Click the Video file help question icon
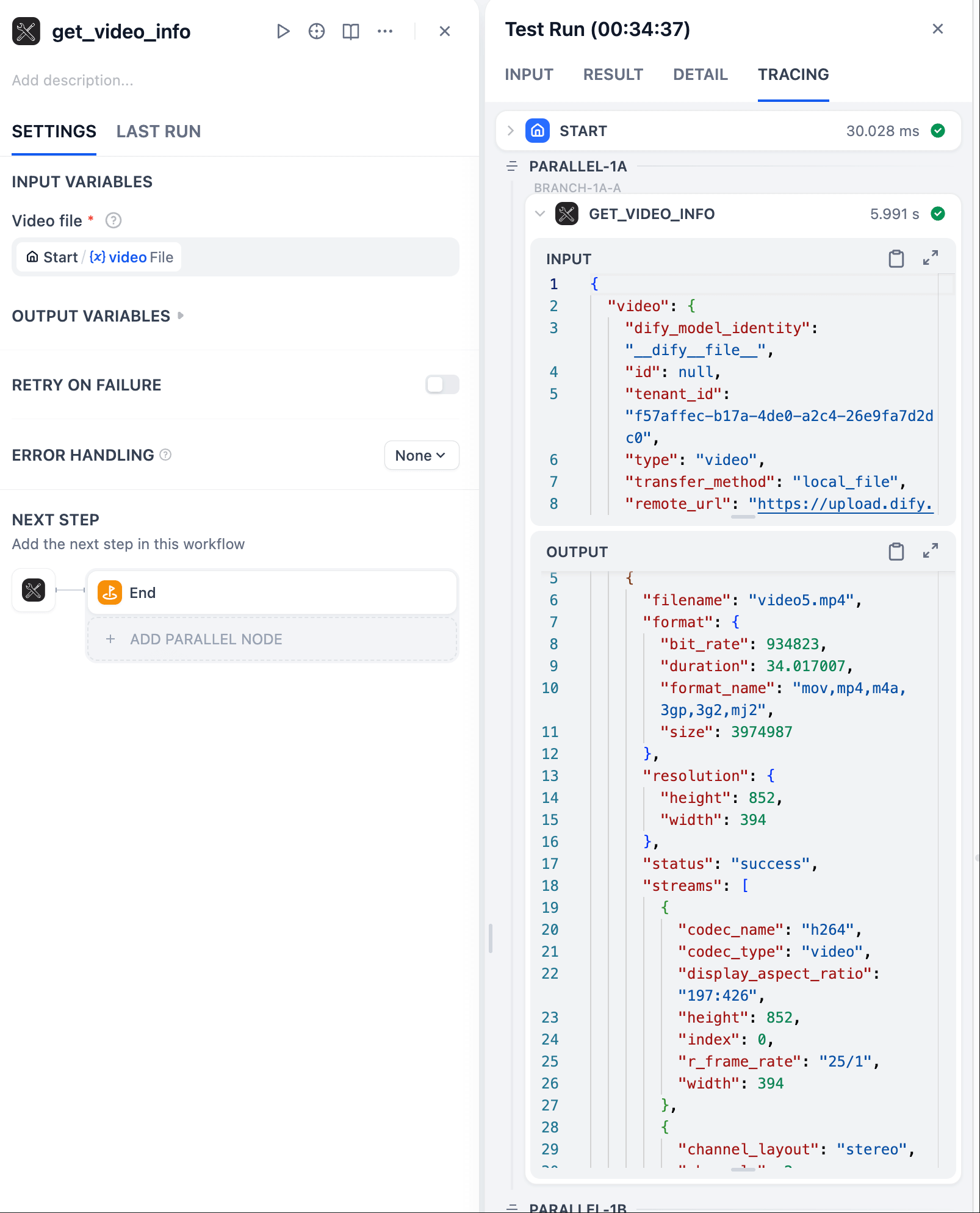 [113, 221]
